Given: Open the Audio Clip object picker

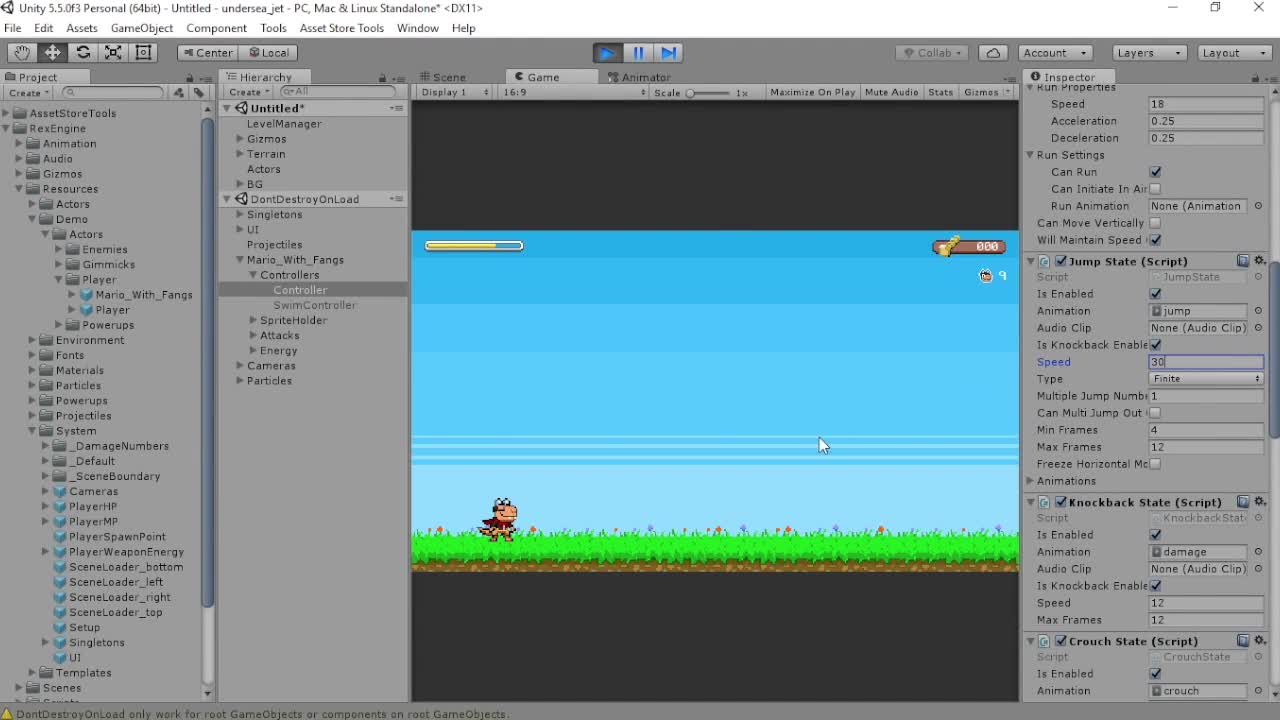Looking at the screenshot, I should click(x=1259, y=328).
